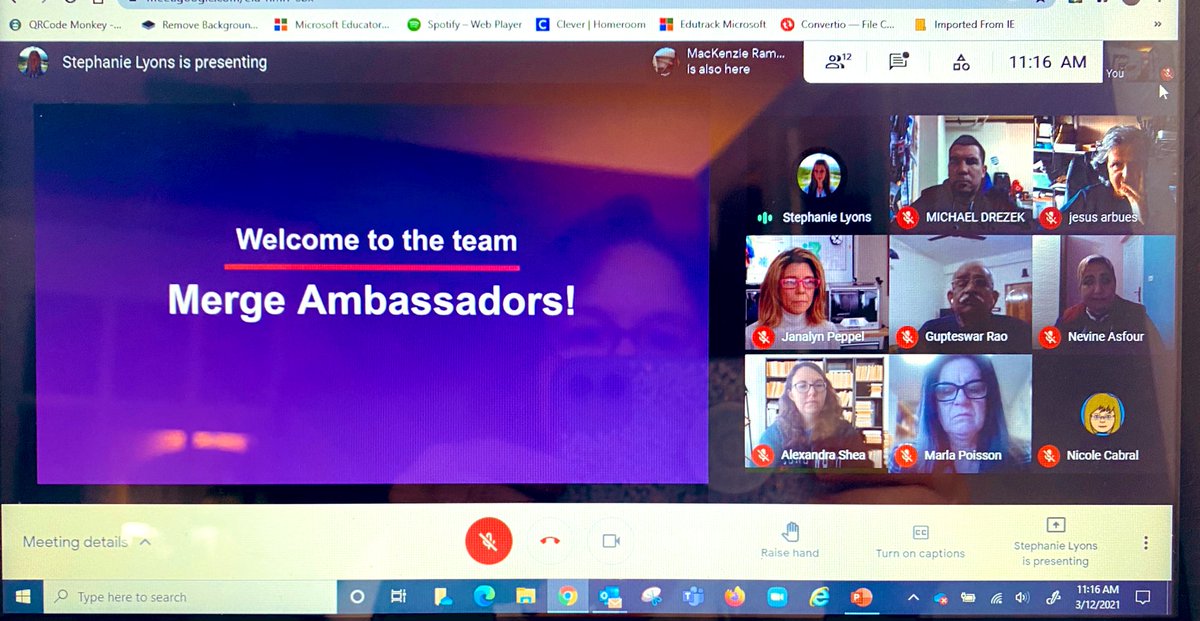Image resolution: width=1200 pixels, height=621 pixels.
Task: Open Spotify Web Player bookmark
Action: tap(465, 24)
